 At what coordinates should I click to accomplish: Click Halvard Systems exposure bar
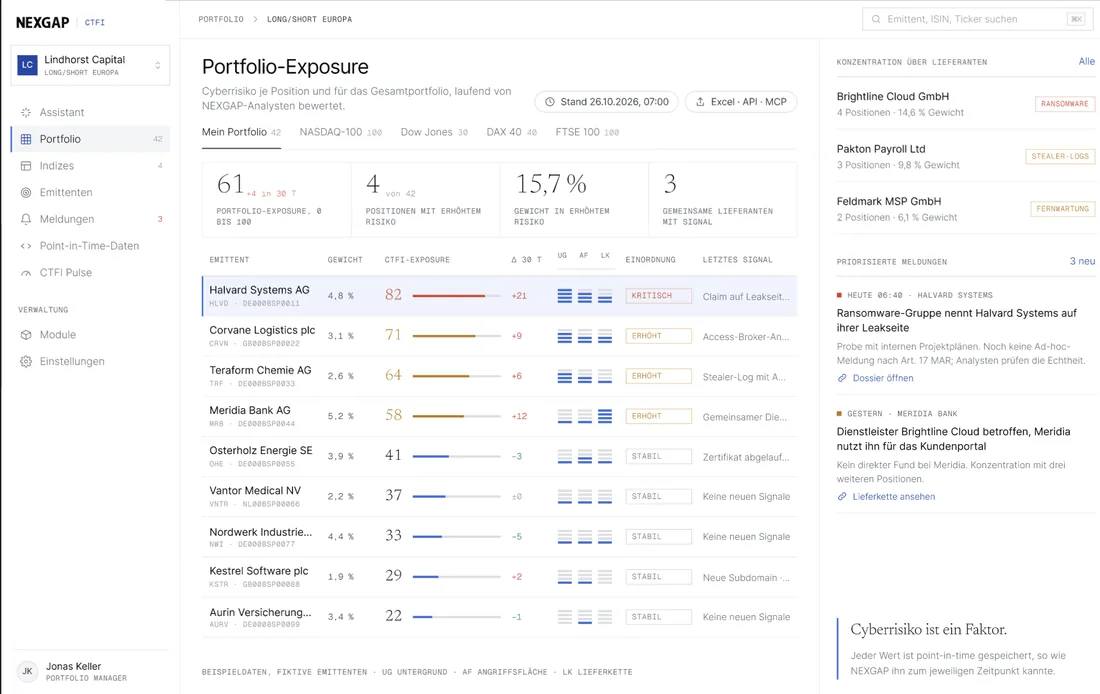457,296
